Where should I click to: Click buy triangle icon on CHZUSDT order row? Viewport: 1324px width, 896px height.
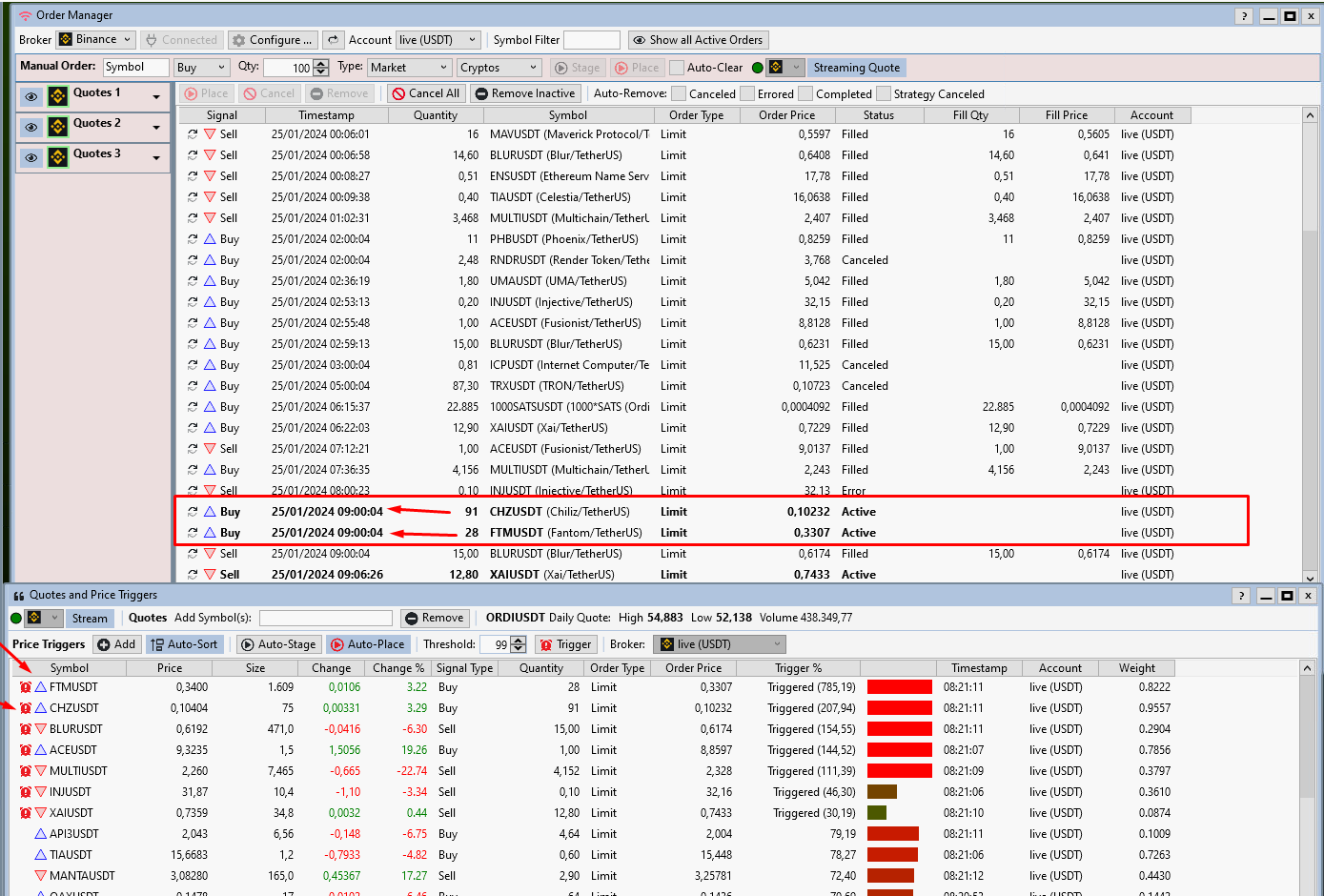coord(210,512)
